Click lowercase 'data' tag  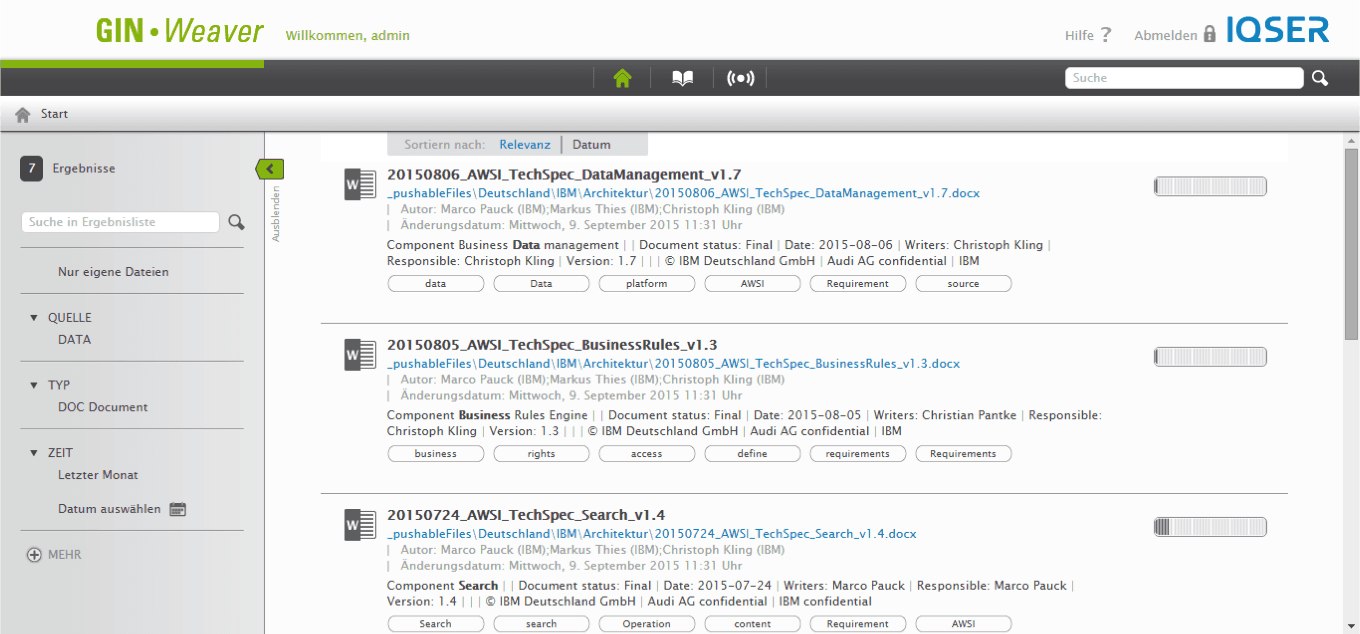tap(435, 284)
